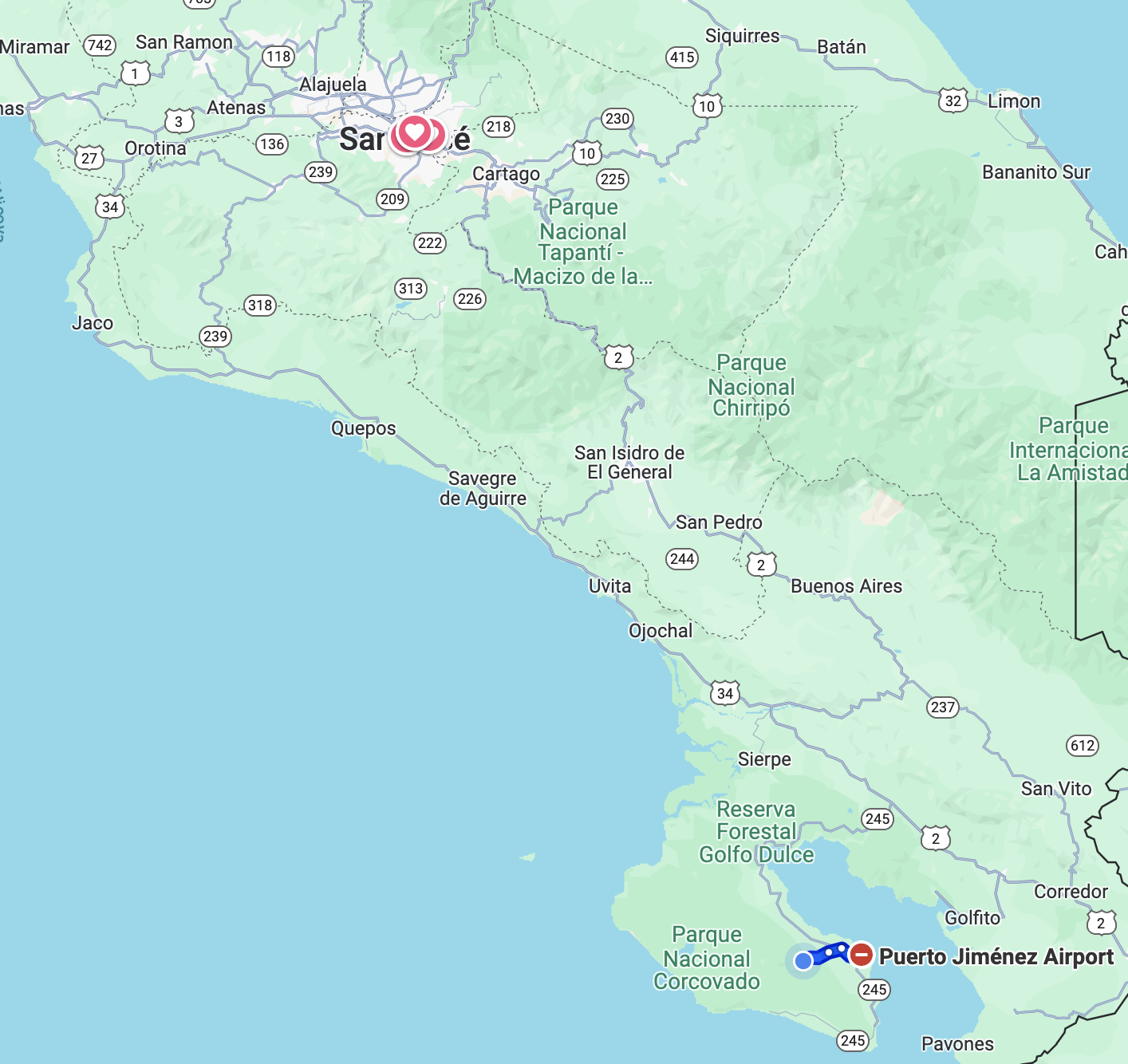Click the blue origin dot near Corcovado
This screenshot has width=1128, height=1064.
803,961
